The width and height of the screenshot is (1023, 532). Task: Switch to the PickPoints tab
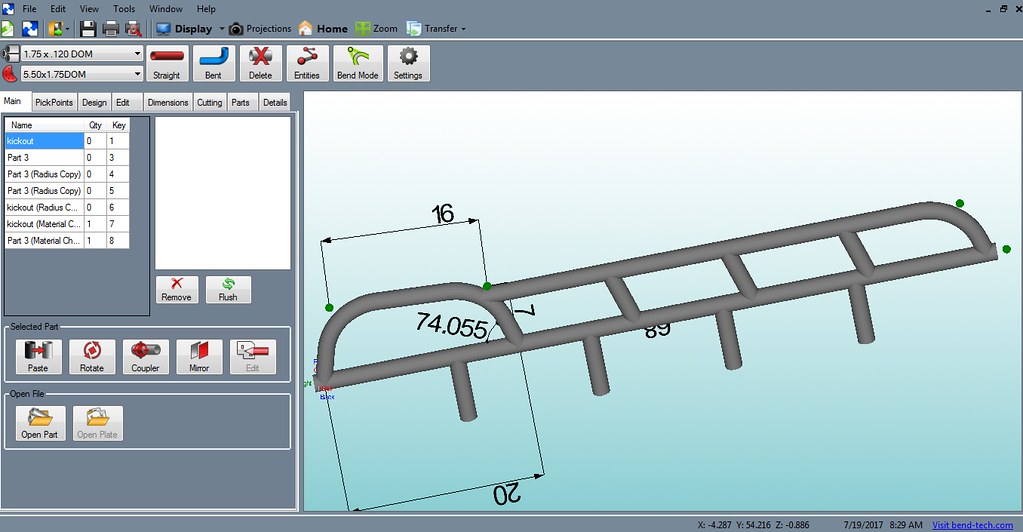[x=54, y=102]
